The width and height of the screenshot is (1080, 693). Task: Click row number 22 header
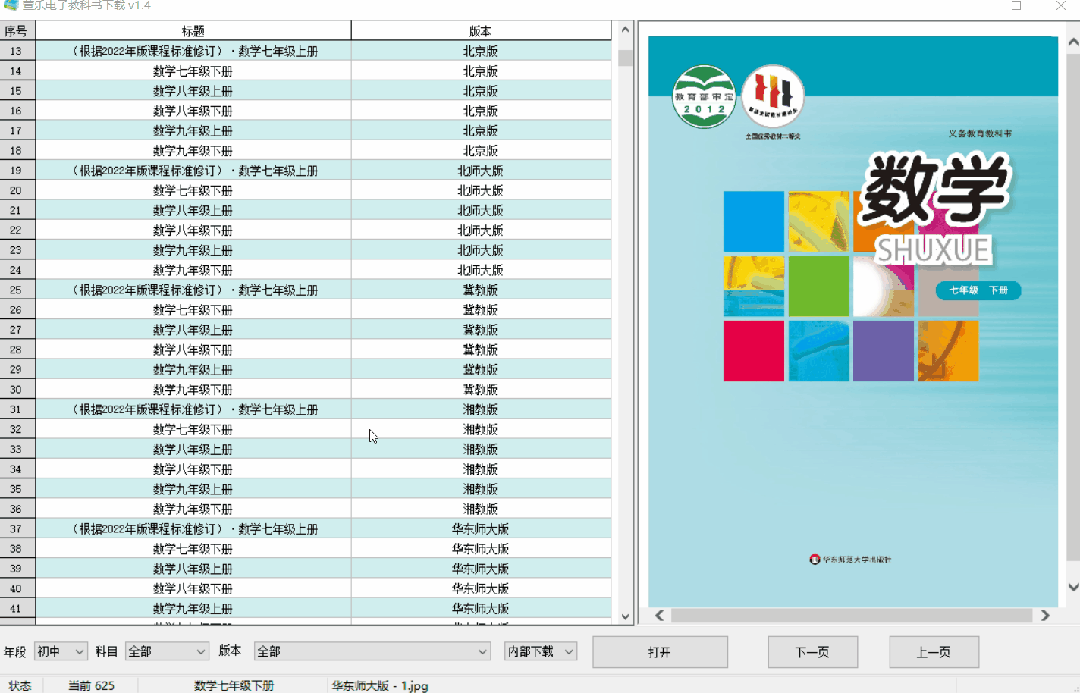17,230
